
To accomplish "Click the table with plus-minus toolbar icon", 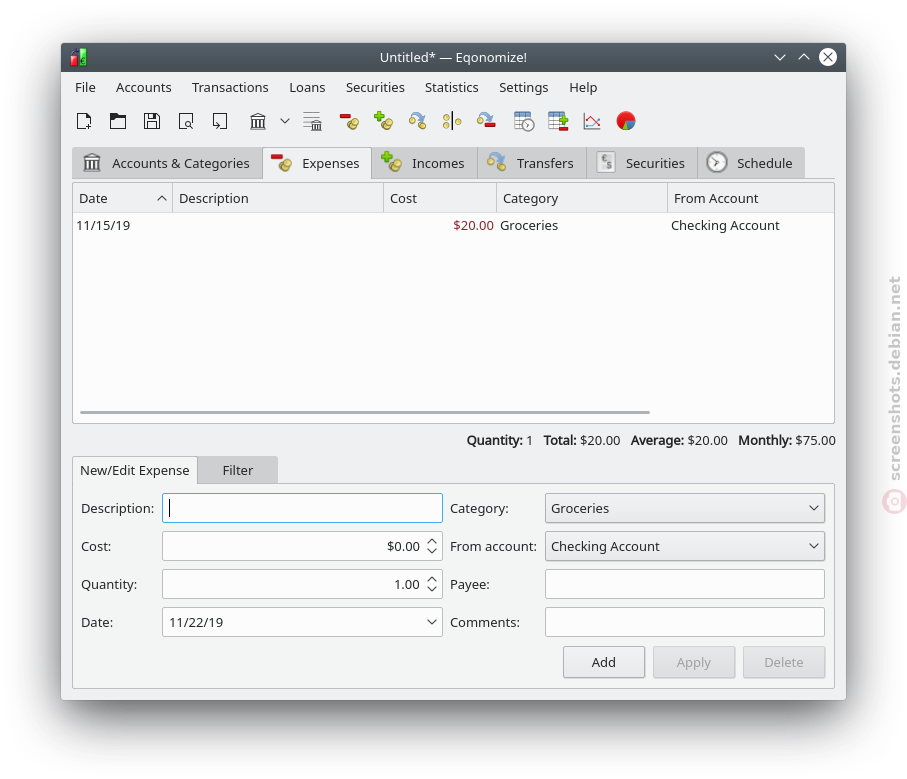I will pos(558,121).
